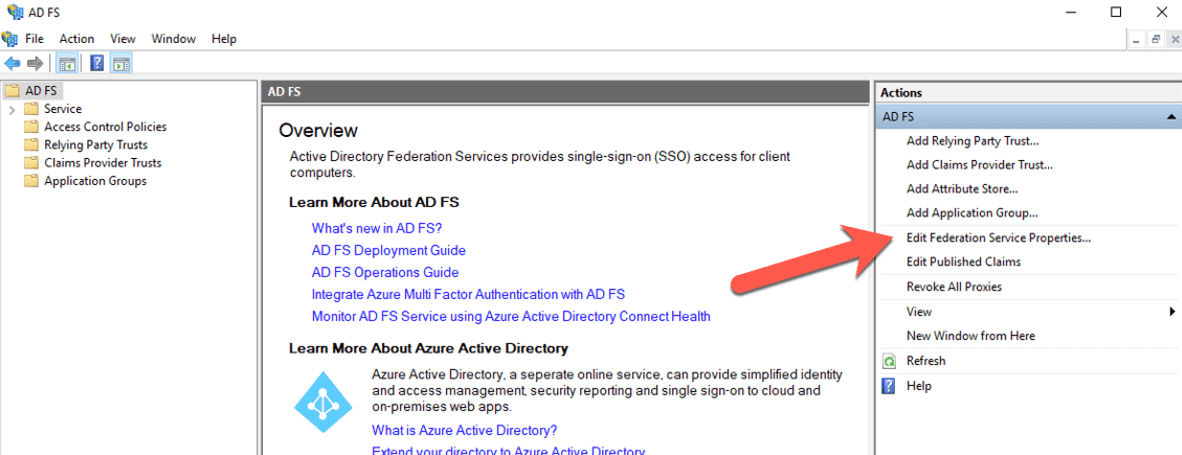The width and height of the screenshot is (1182, 455).
Task: Click the Refresh action text
Action: coord(926,361)
